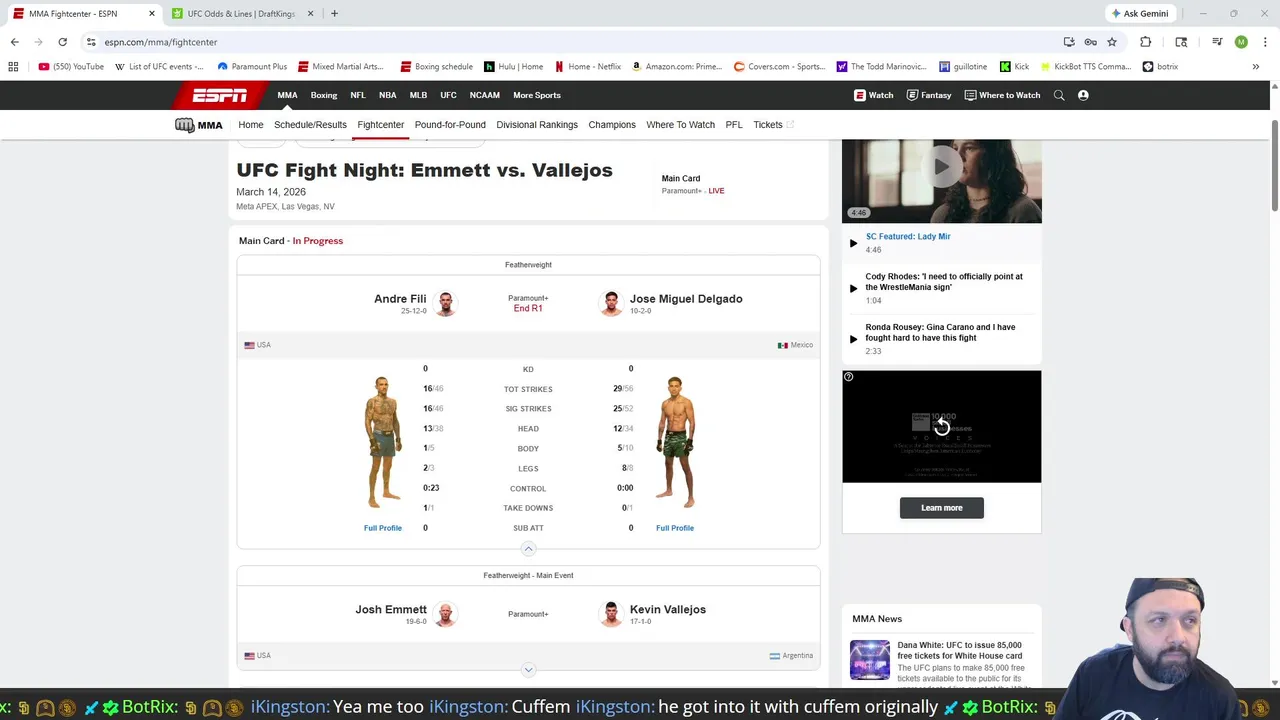Open Tickets external link

pyautogui.click(x=773, y=125)
